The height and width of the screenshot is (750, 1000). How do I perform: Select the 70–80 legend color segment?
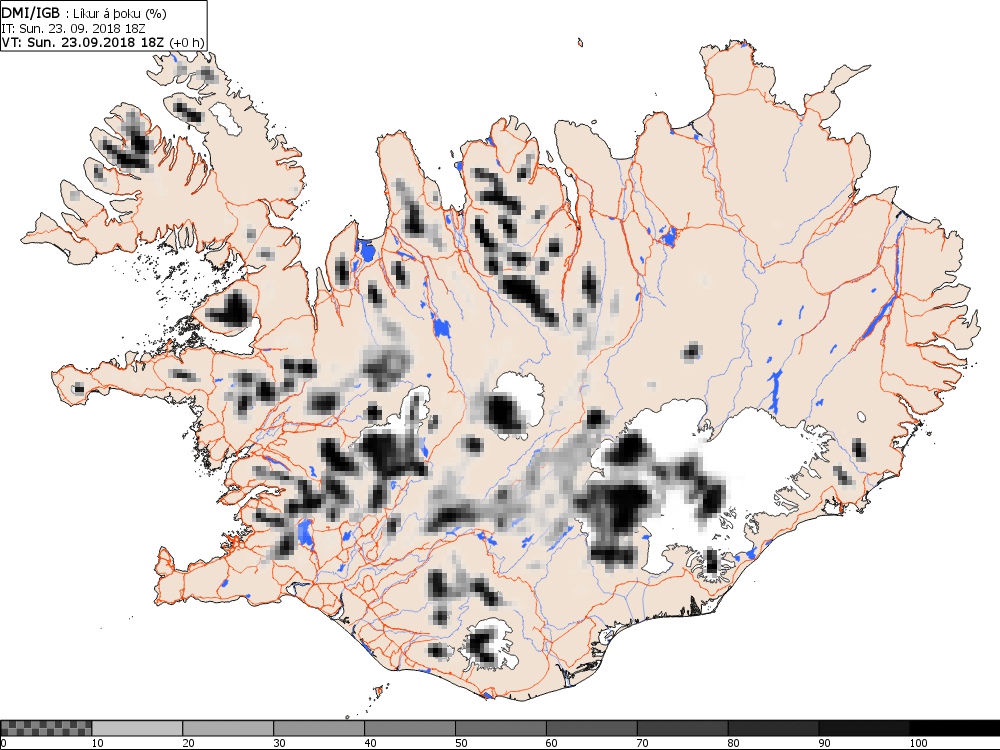pos(682,728)
